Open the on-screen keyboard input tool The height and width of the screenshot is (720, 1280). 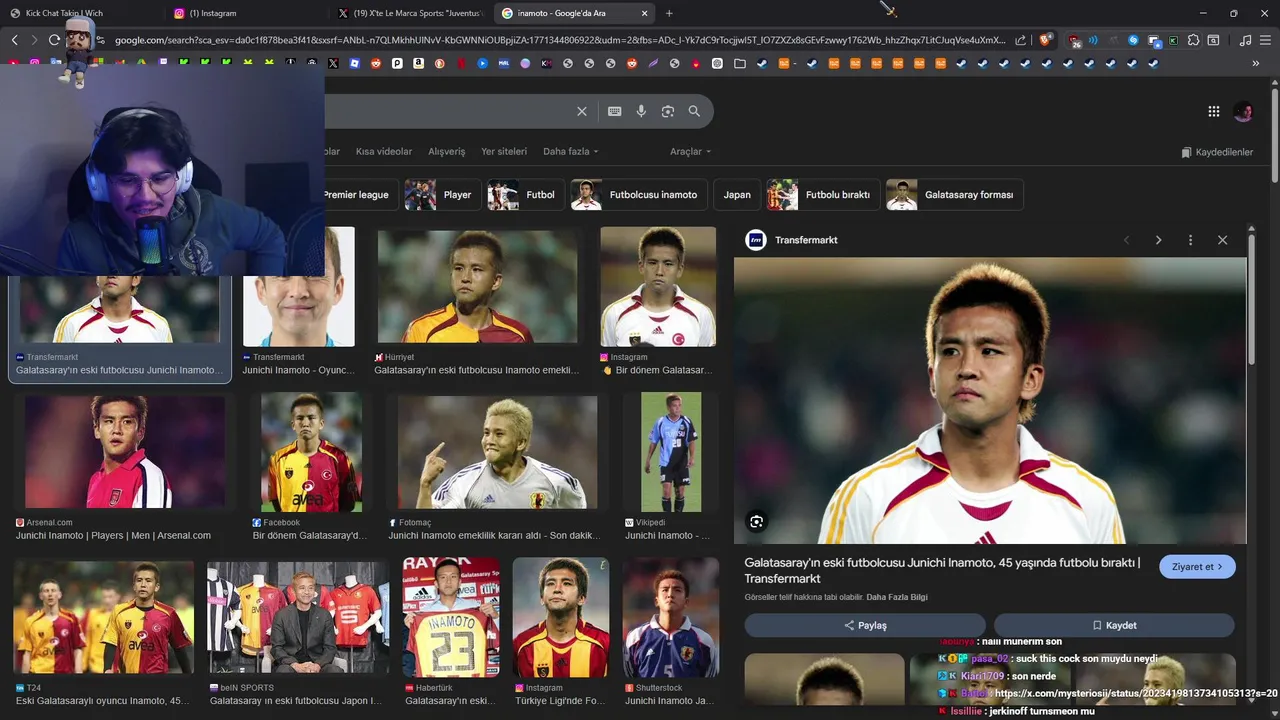tap(614, 111)
